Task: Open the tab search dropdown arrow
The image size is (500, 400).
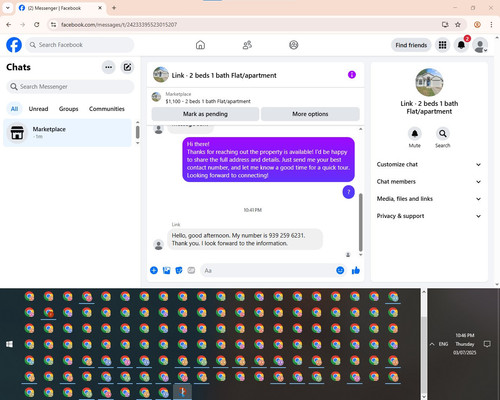Action: pos(8,8)
